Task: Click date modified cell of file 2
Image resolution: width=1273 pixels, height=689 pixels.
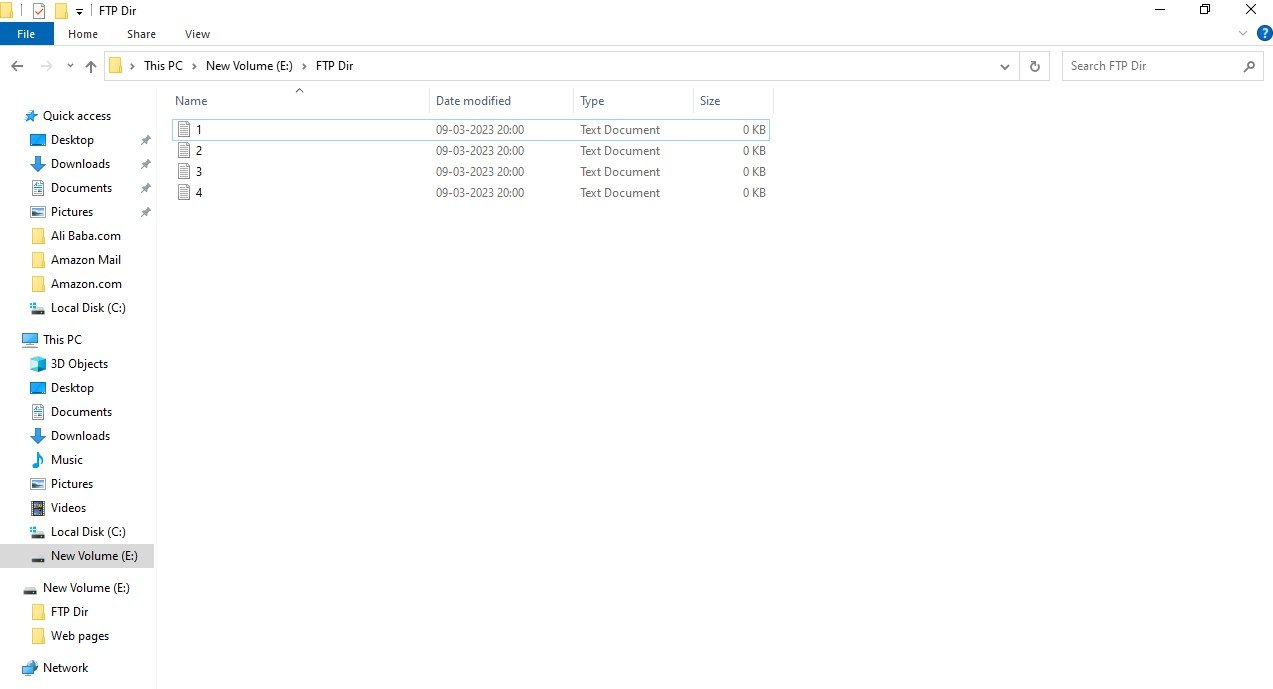Action: 480,151
